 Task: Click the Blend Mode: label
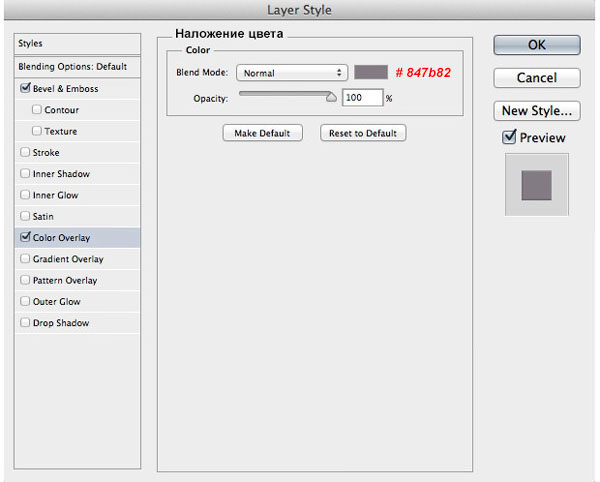[x=202, y=73]
